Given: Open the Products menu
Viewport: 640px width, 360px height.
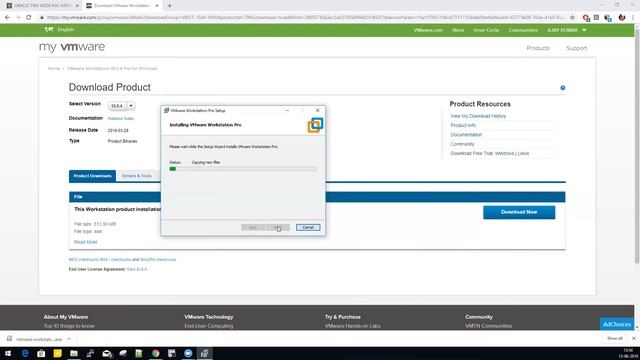Looking at the screenshot, I should click(538, 48).
